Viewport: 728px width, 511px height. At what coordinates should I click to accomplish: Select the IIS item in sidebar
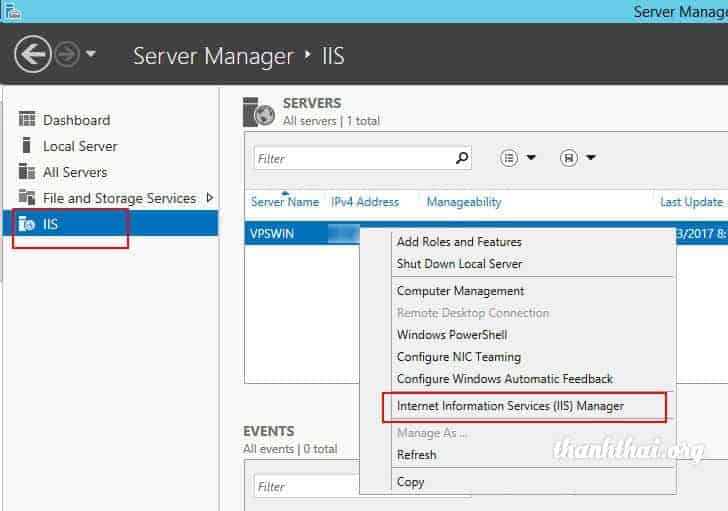pyautogui.click(x=50, y=224)
